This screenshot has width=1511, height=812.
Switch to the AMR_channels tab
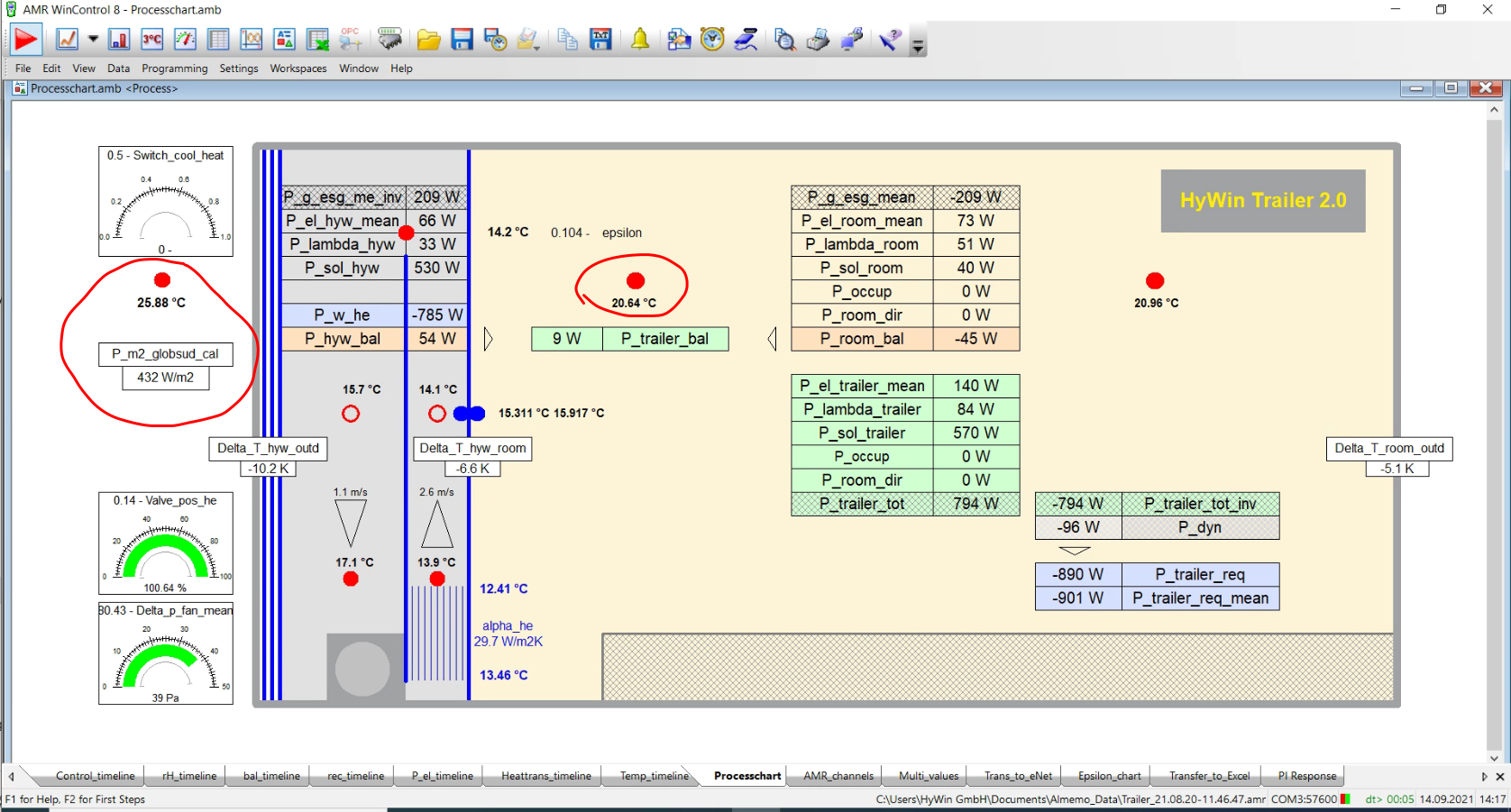838,776
